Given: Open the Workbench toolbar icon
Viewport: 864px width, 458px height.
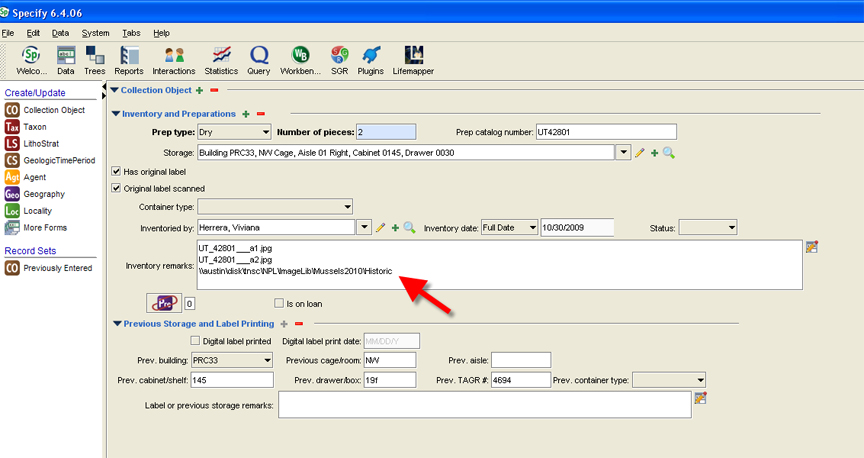Looking at the screenshot, I should click(x=300, y=60).
